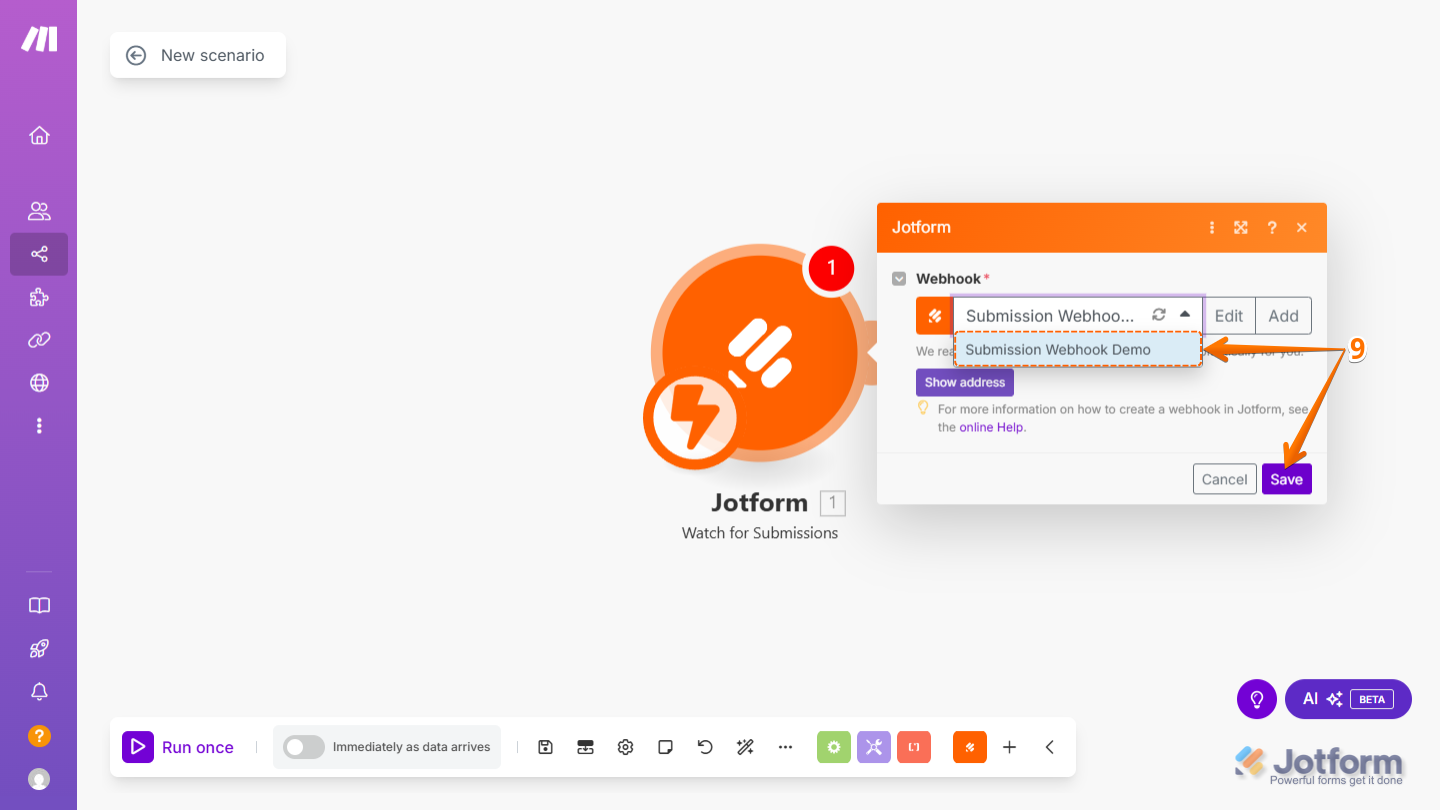Toggle the Webhook section checkbox
This screenshot has width=1440, height=810.
pyautogui.click(x=899, y=278)
